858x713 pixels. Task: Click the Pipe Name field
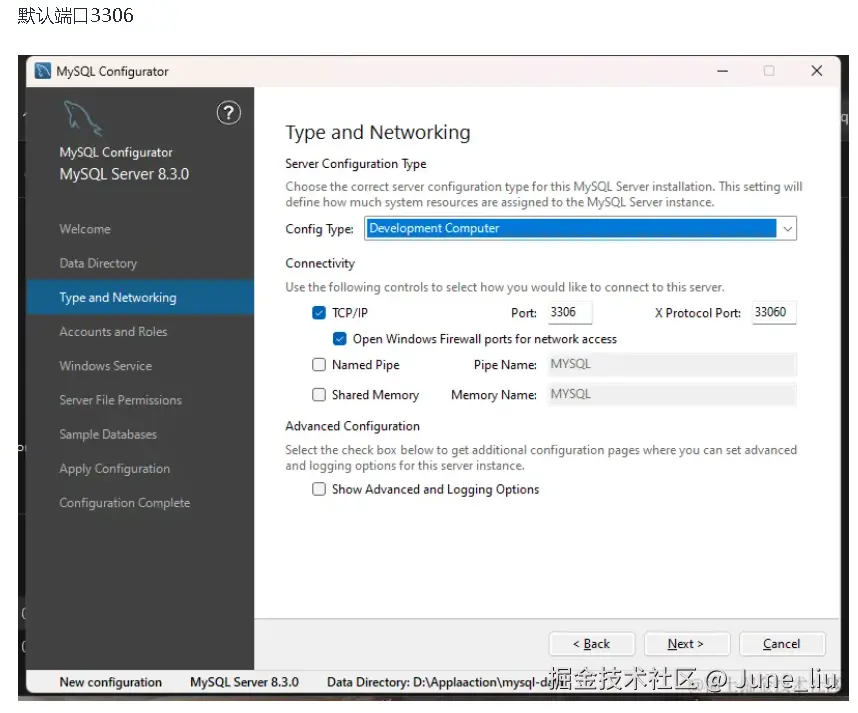tap(671, 364)
